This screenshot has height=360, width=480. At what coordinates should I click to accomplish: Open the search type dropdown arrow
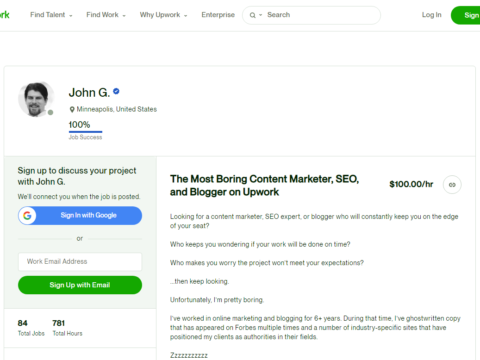261,15
